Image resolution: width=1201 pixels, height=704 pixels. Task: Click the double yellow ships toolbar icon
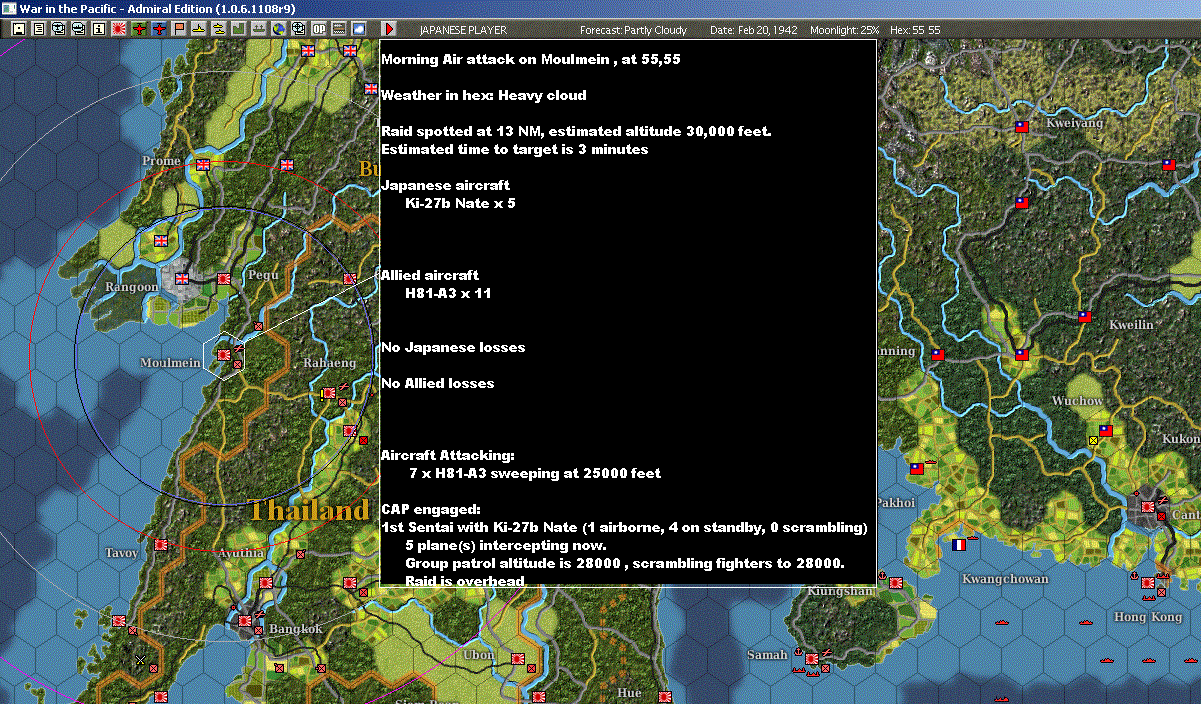click(x=218, y=29)
